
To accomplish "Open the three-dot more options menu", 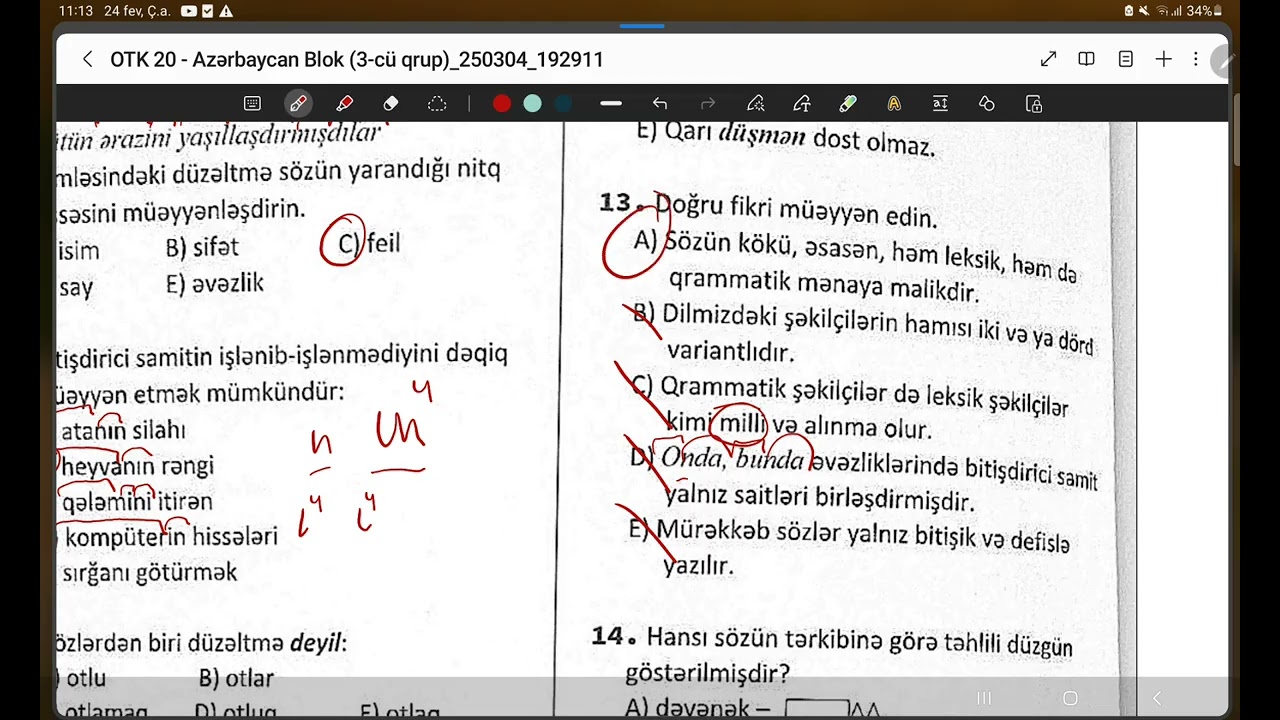I will click(1195, 60).
